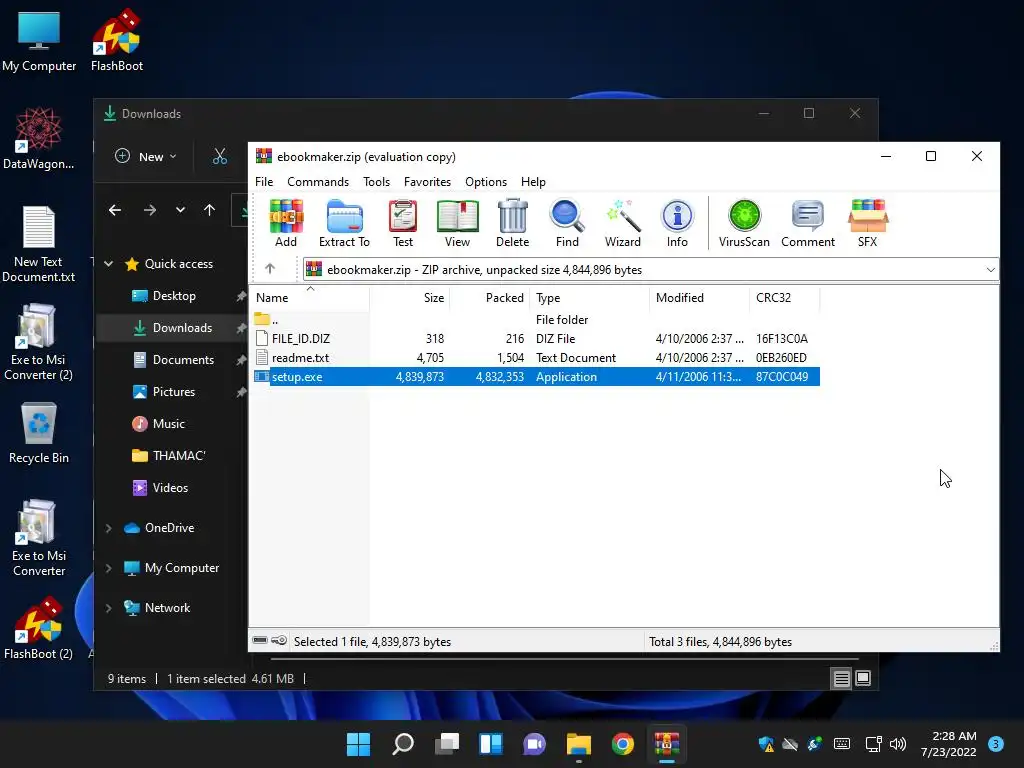The width and height of the screenshot is (1024, 768).
Task: Open the FlashBoot desktop shortcut
Action: point(117,40)
